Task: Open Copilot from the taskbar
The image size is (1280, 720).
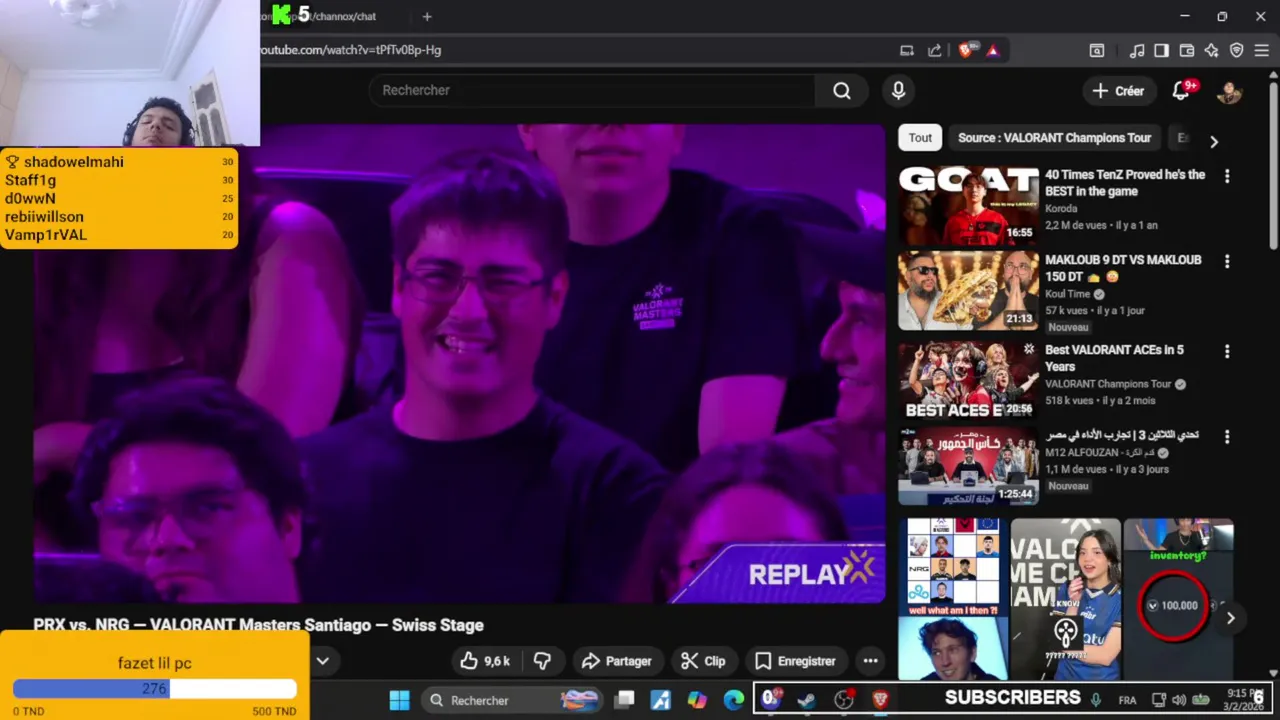Action: (x=697, y=700)
